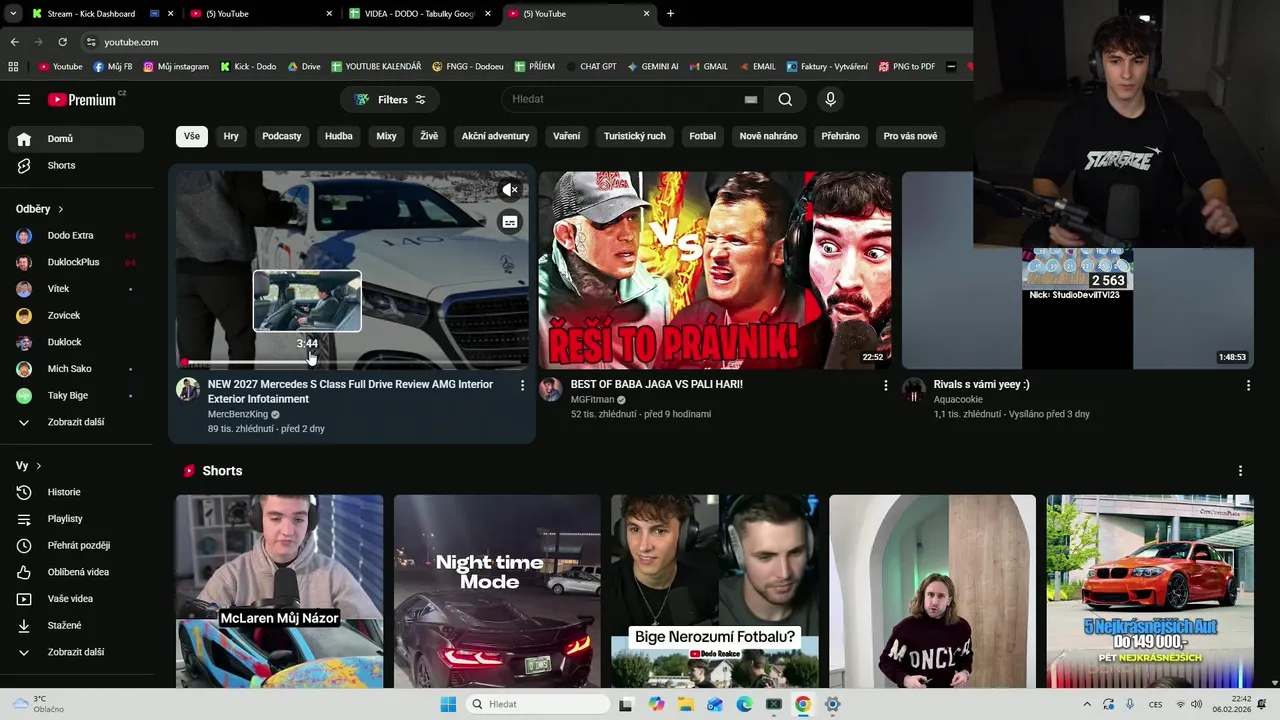This screenshot has height=720, width=1280.
Task: Select the Podcasty filter chip
Action: click(x=282, y=136)
